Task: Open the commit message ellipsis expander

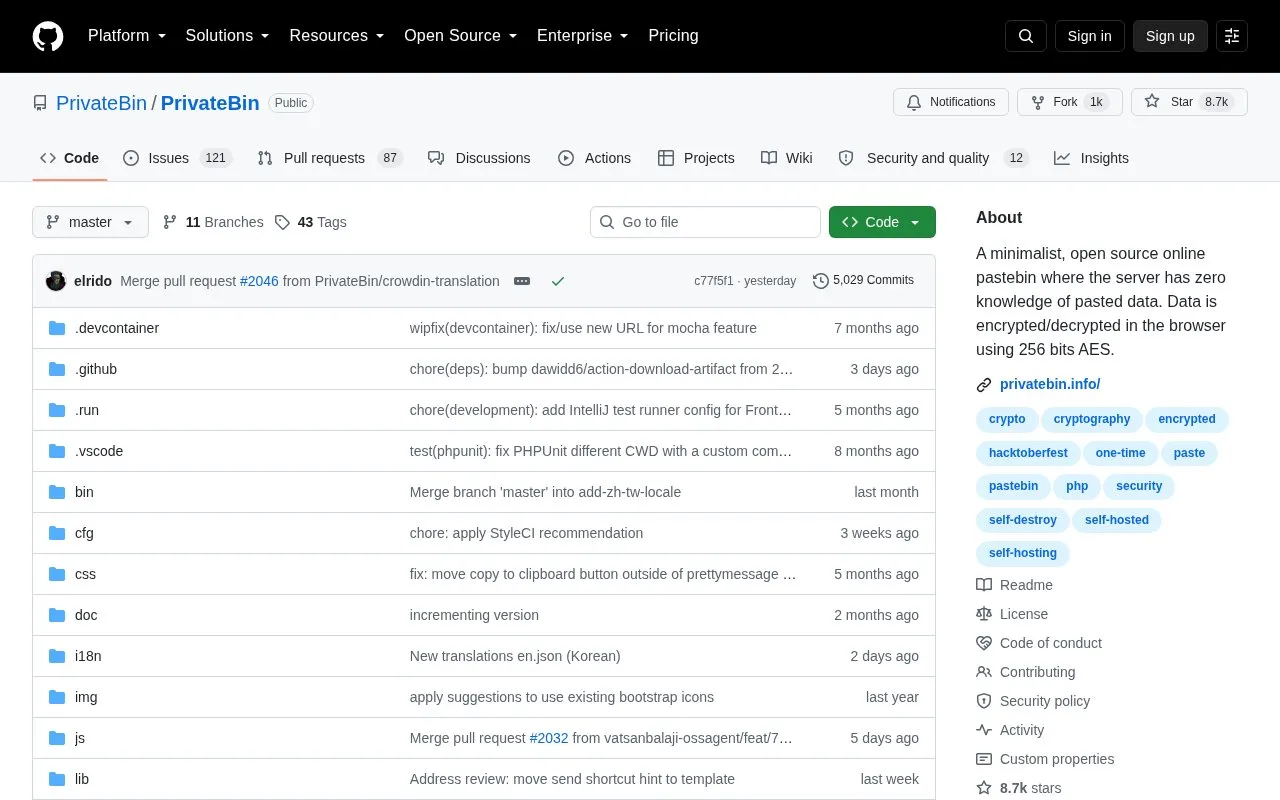Action: [x=522, y=281]
